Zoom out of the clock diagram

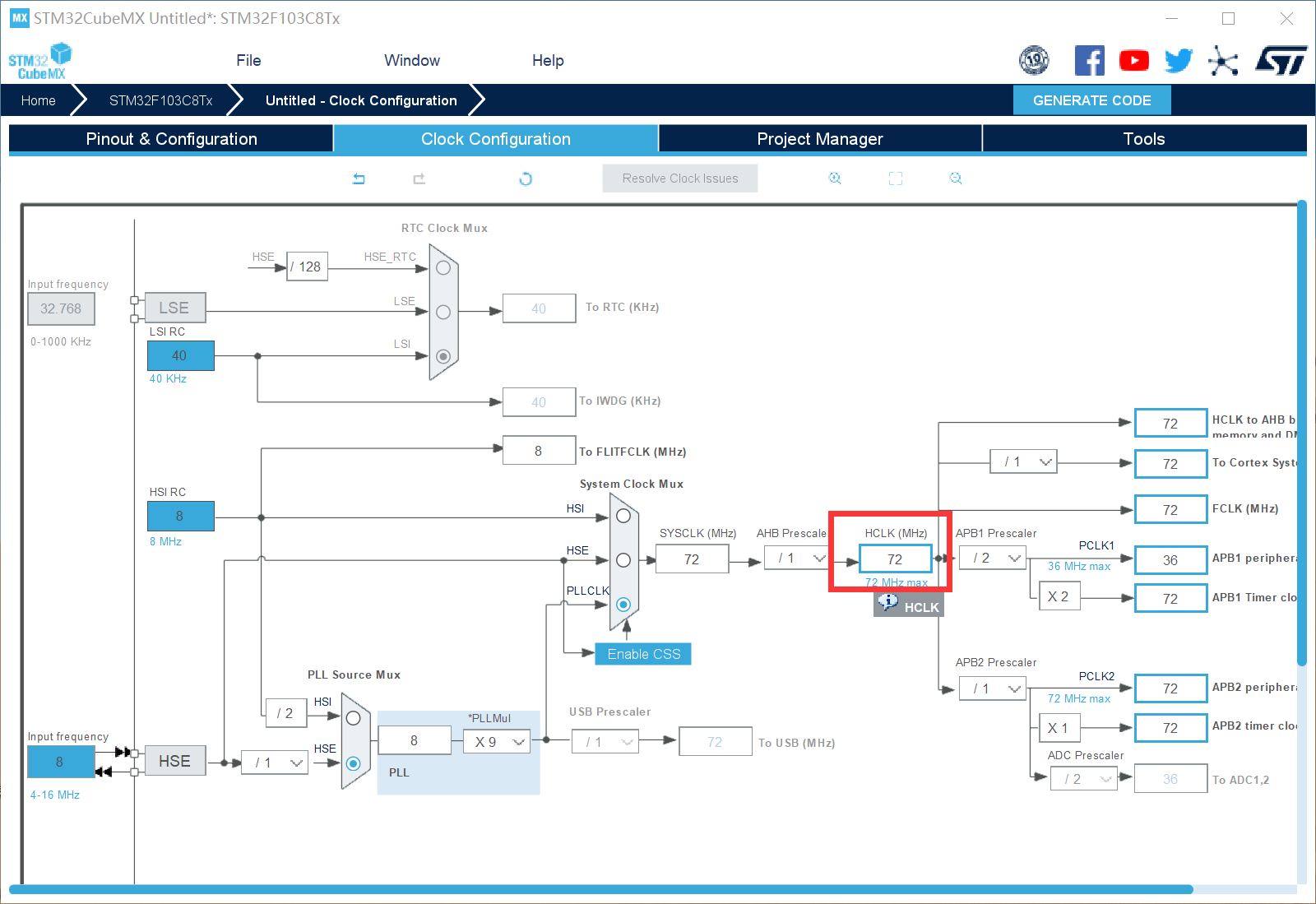956,178
